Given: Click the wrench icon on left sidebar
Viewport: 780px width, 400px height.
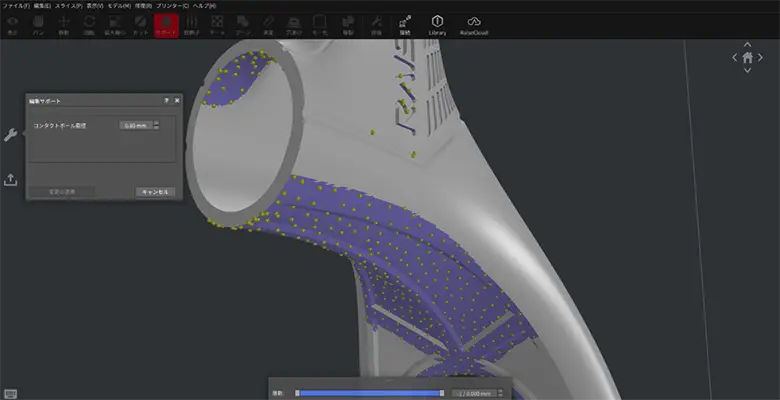Looking at the screenshot, I should click(11, 135).
